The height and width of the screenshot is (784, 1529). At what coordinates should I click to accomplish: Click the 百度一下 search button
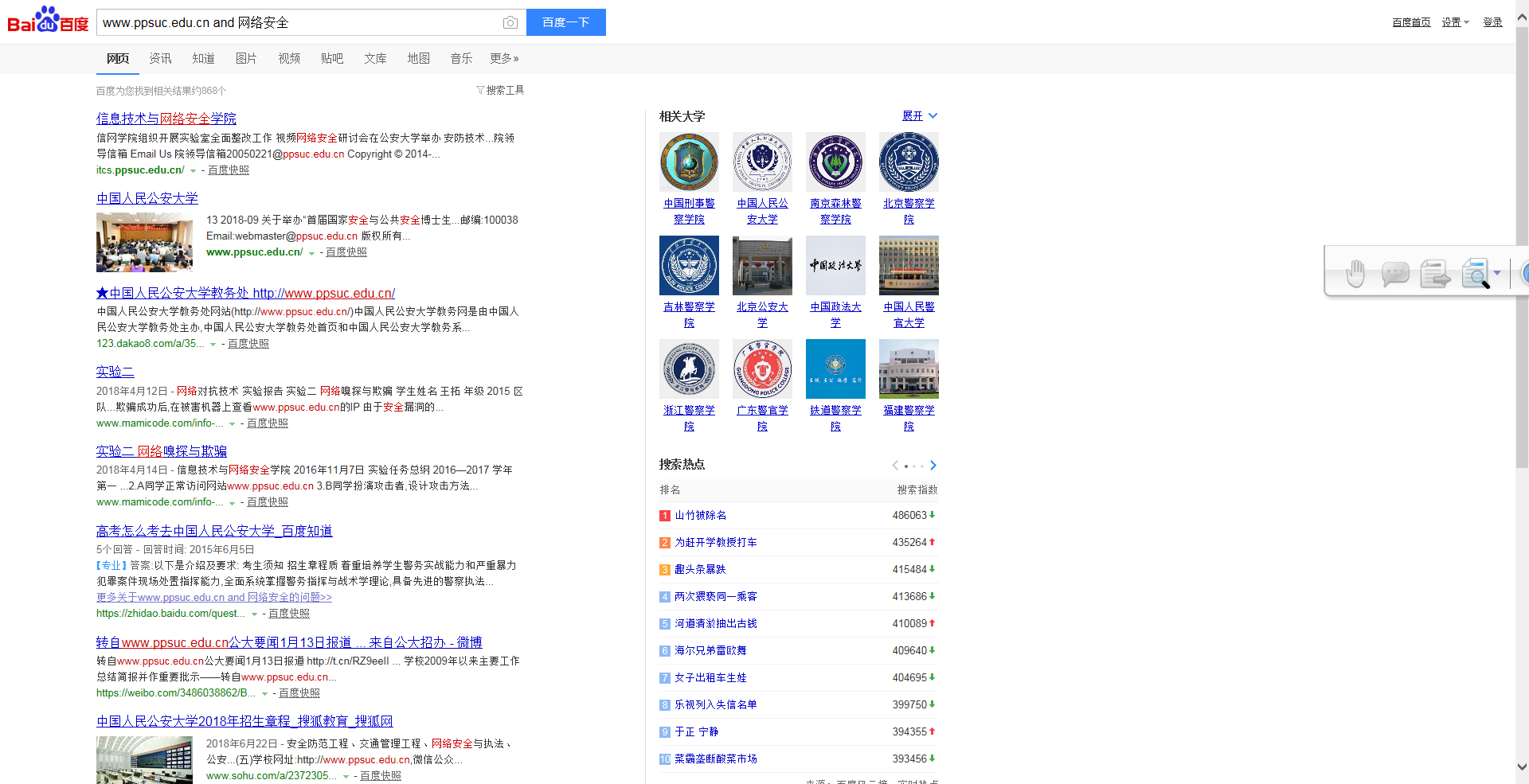pyautogui.click(x=566, y=22)
